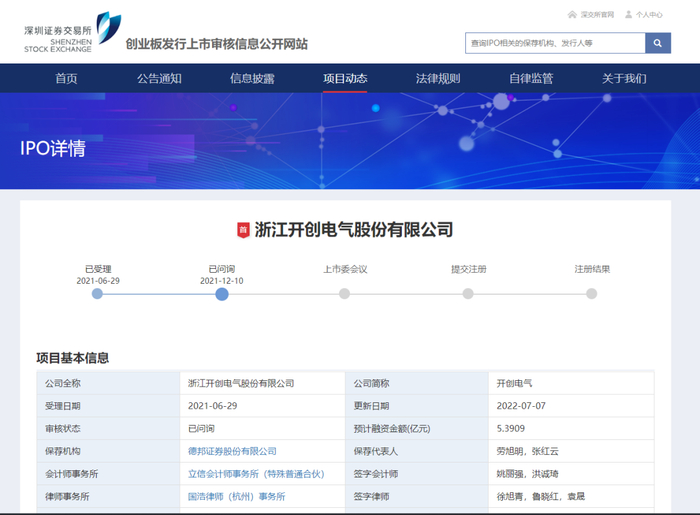The width and height of the screenshot is (700, 515).
Task: Click the red 首 badge beside company name
Action: point(243,230)
